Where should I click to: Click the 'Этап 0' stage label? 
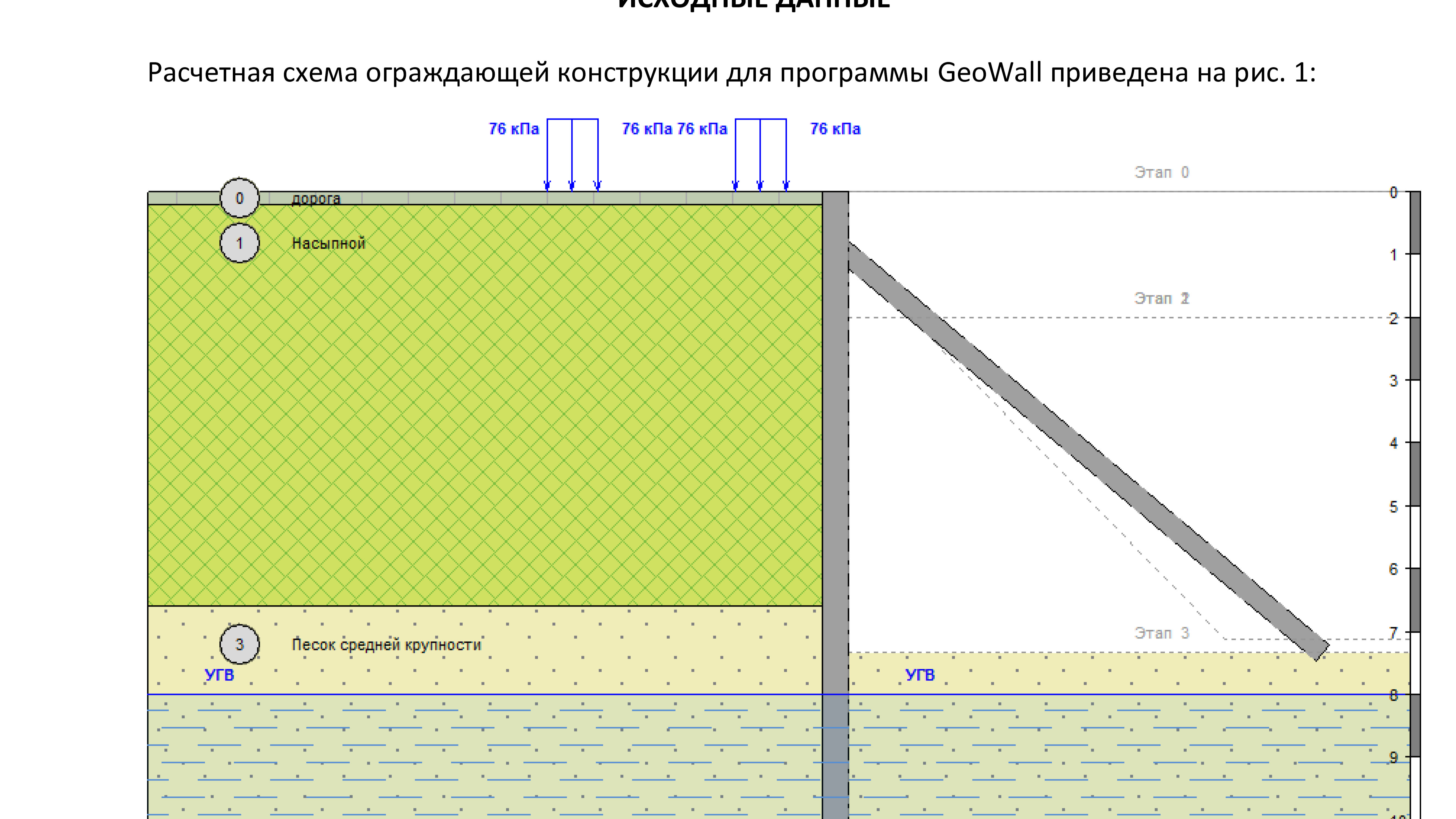[1162, 172]
